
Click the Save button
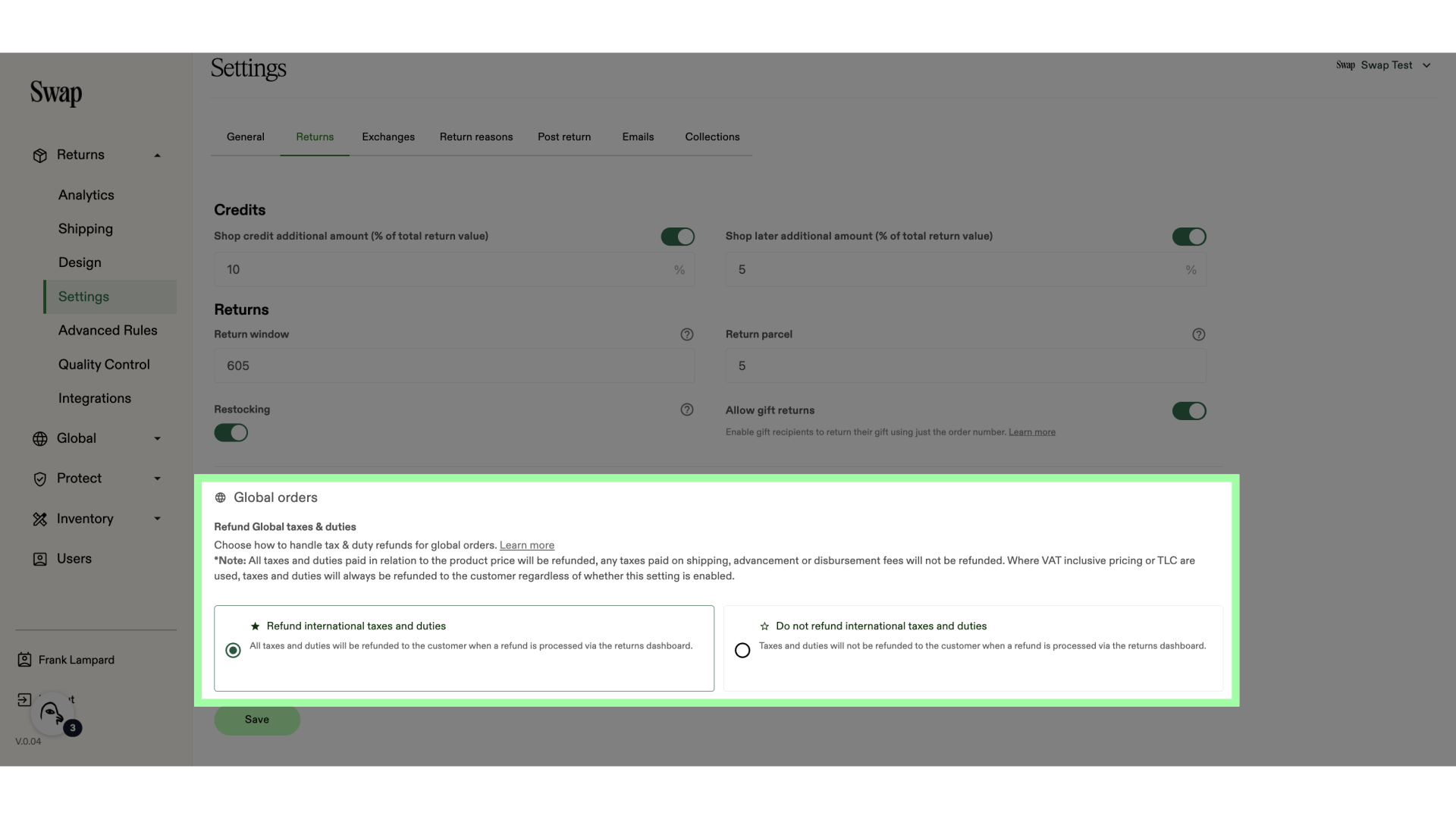click(256, 719)
